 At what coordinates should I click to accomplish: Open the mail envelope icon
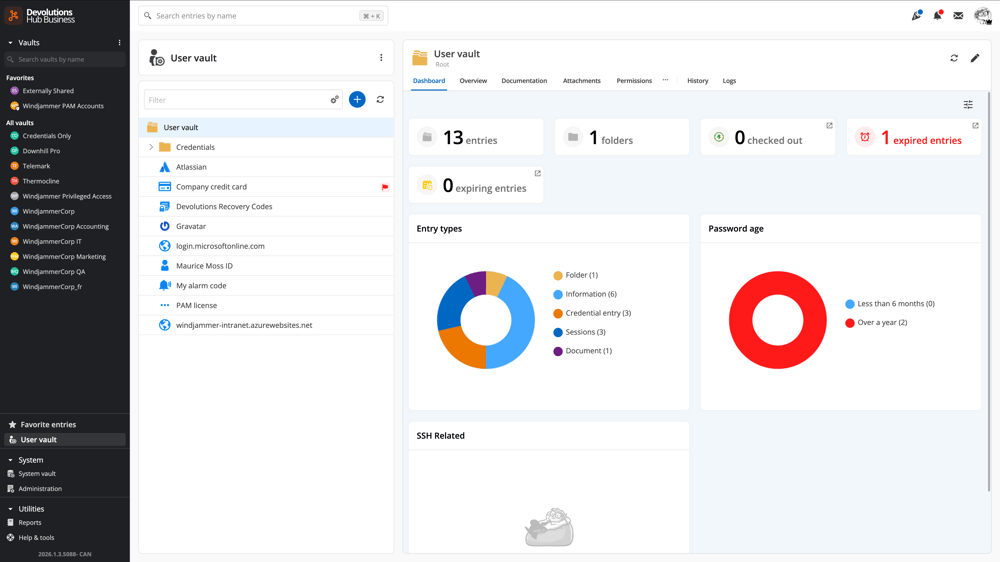pos(958,16)
